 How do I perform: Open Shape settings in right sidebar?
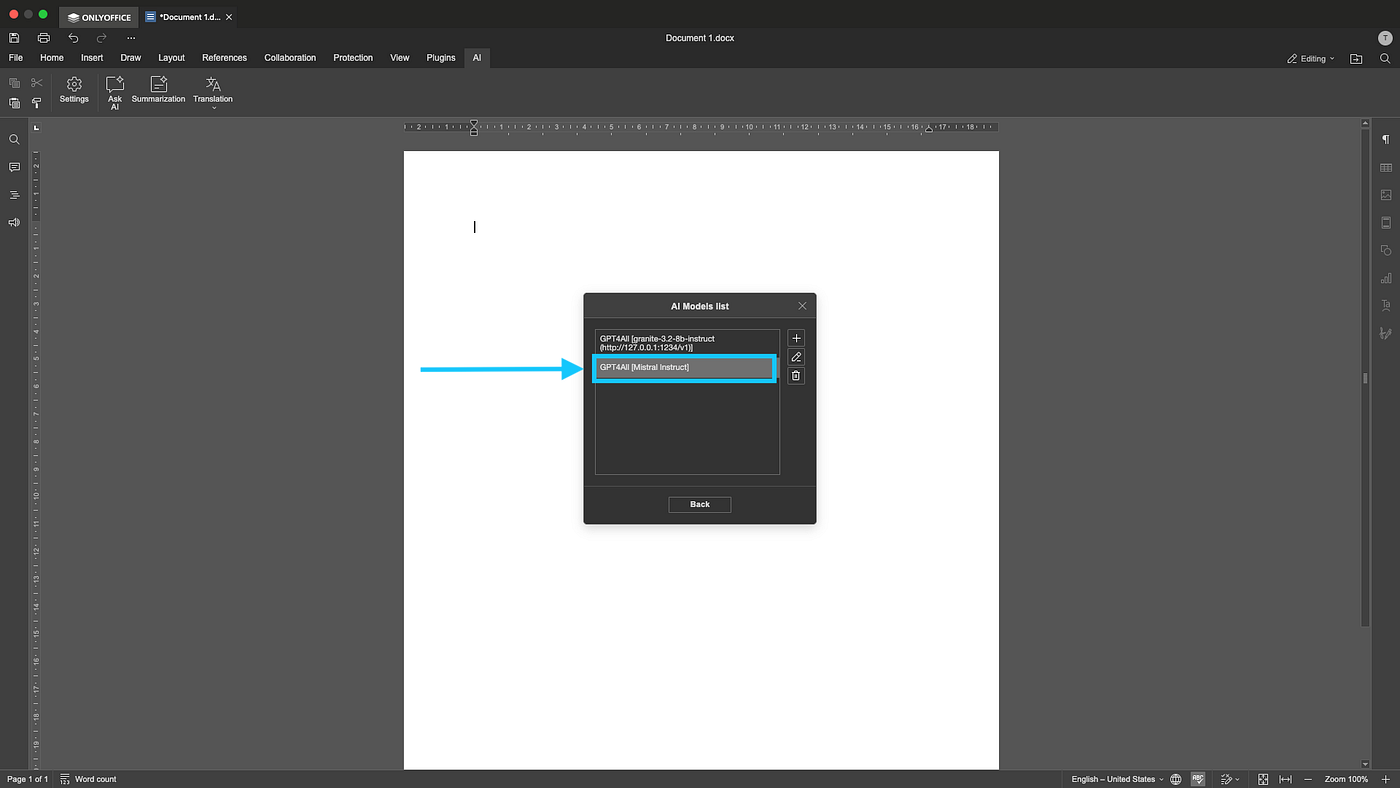(1386, 250)
